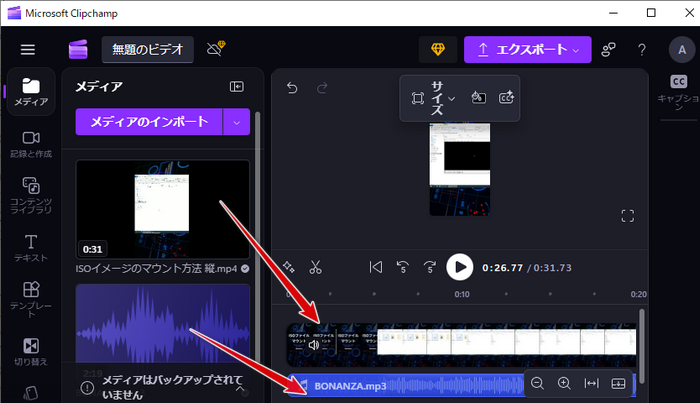The width and height of the screenshot is (700, 403).
Task: Zoom out the timeline
Action: (x=537, y=383)
